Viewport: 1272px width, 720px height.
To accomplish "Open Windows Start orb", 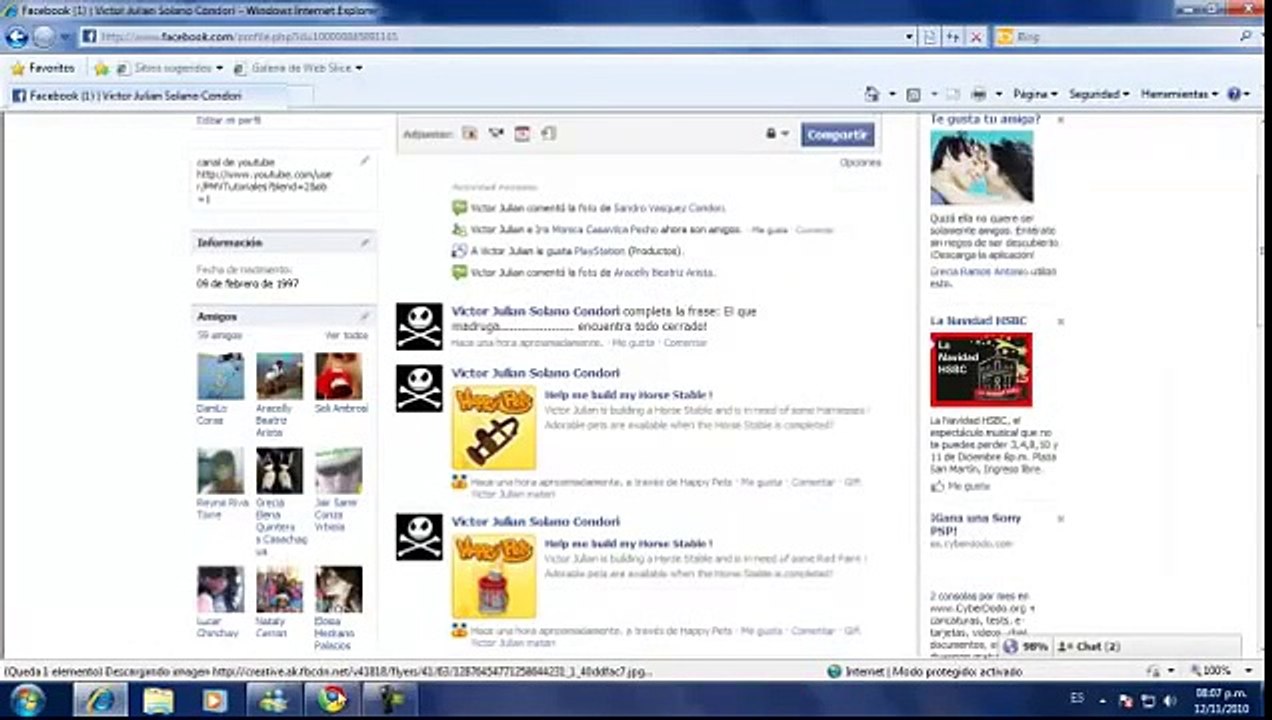I will (x=27, y=700).
